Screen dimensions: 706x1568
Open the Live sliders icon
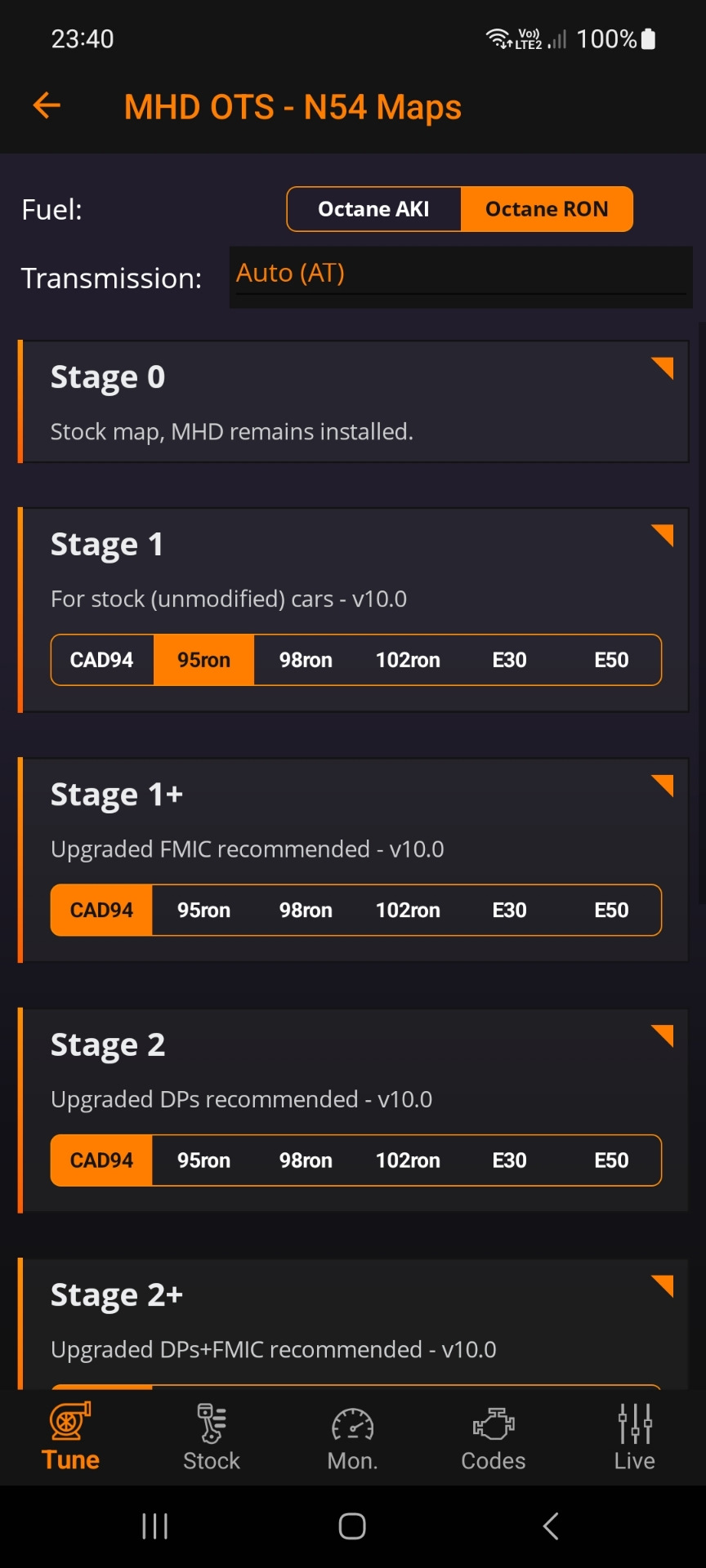[635, 1424]
